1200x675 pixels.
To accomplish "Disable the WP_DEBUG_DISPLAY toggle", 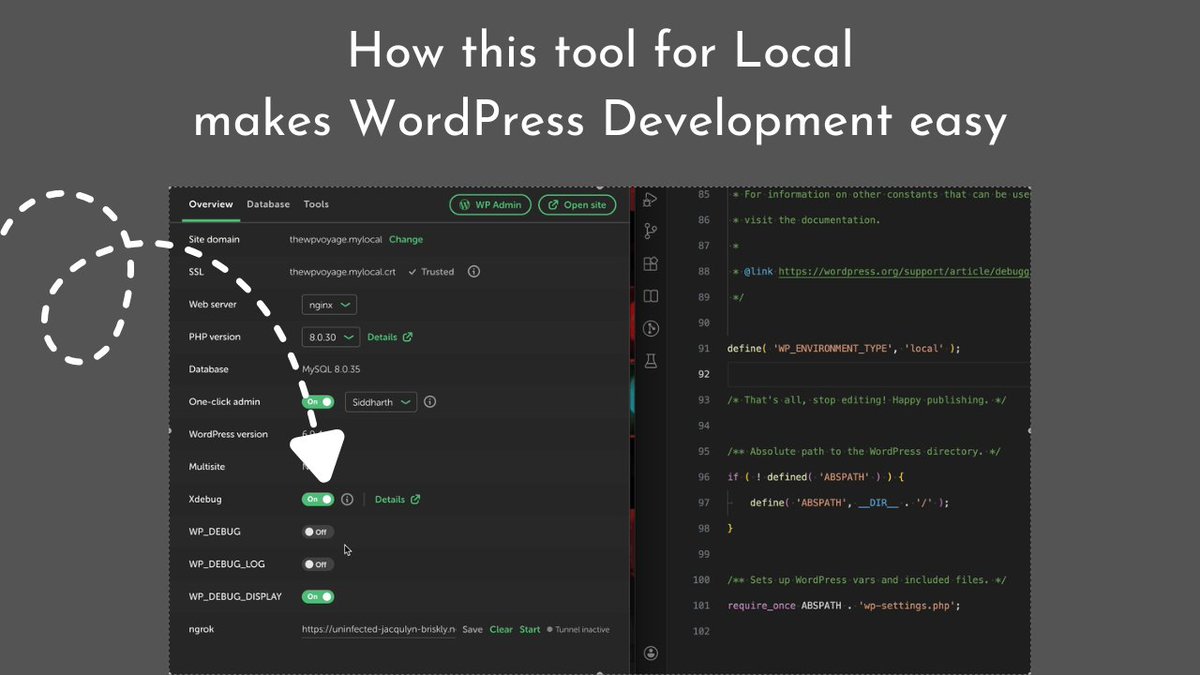I will pyautogui.click(x=318, y=596).
